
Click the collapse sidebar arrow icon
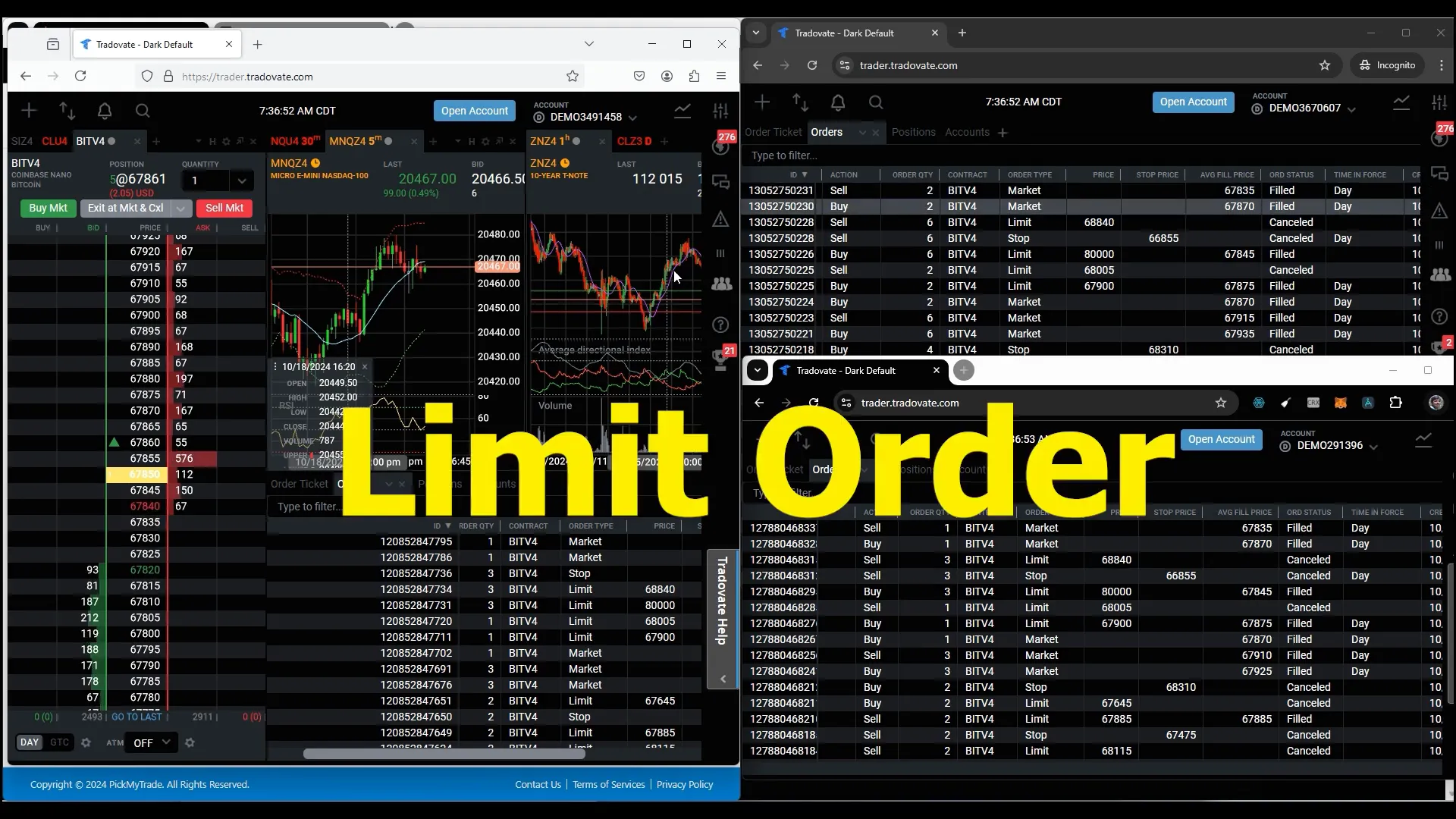click(x=723, y=678)
